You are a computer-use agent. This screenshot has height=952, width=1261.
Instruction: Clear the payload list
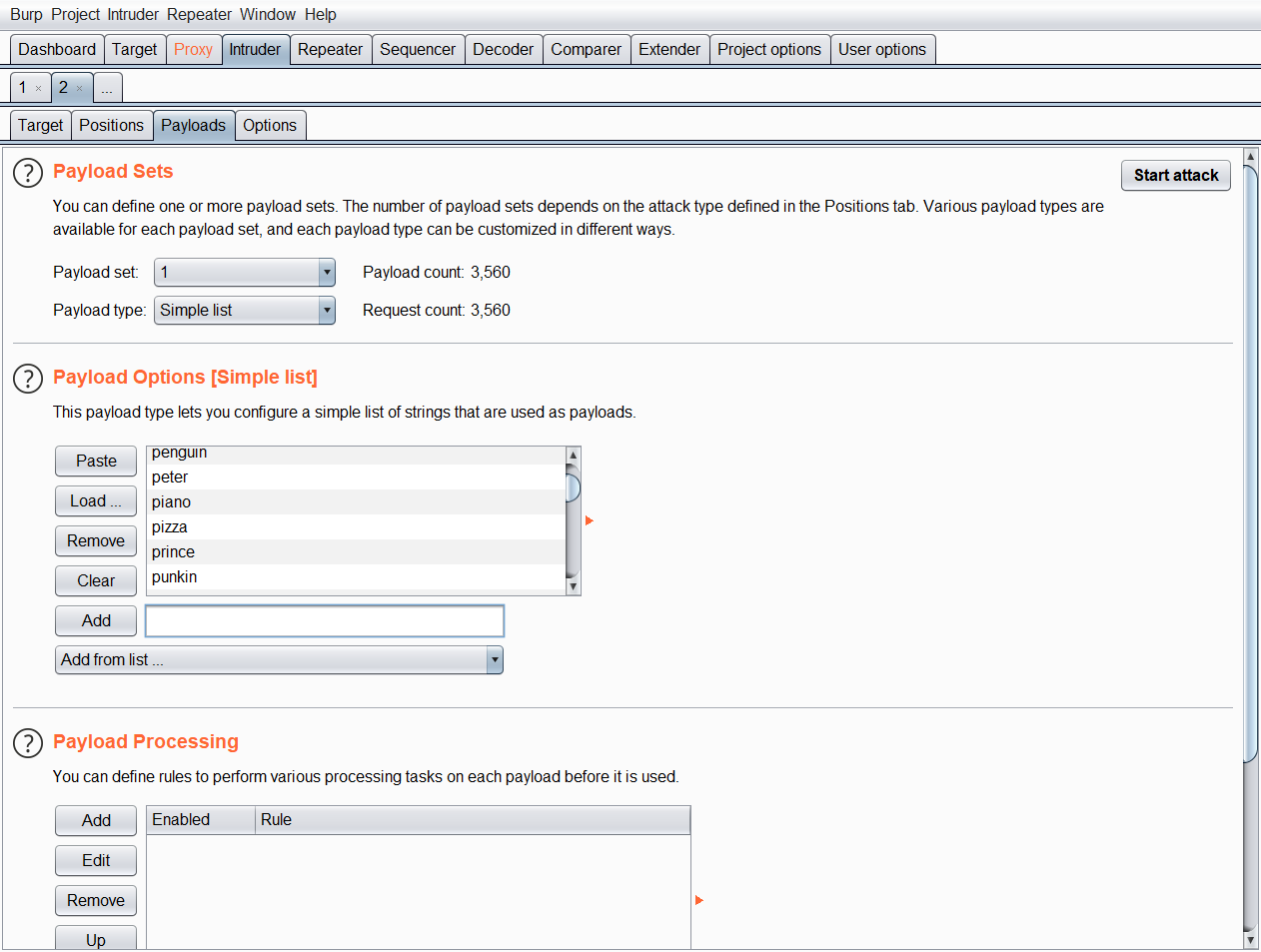(x=96, y=581)
